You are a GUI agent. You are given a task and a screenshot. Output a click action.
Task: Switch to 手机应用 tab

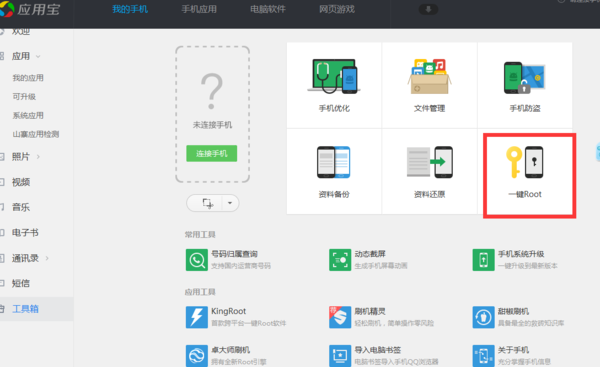tap(199, 9)
